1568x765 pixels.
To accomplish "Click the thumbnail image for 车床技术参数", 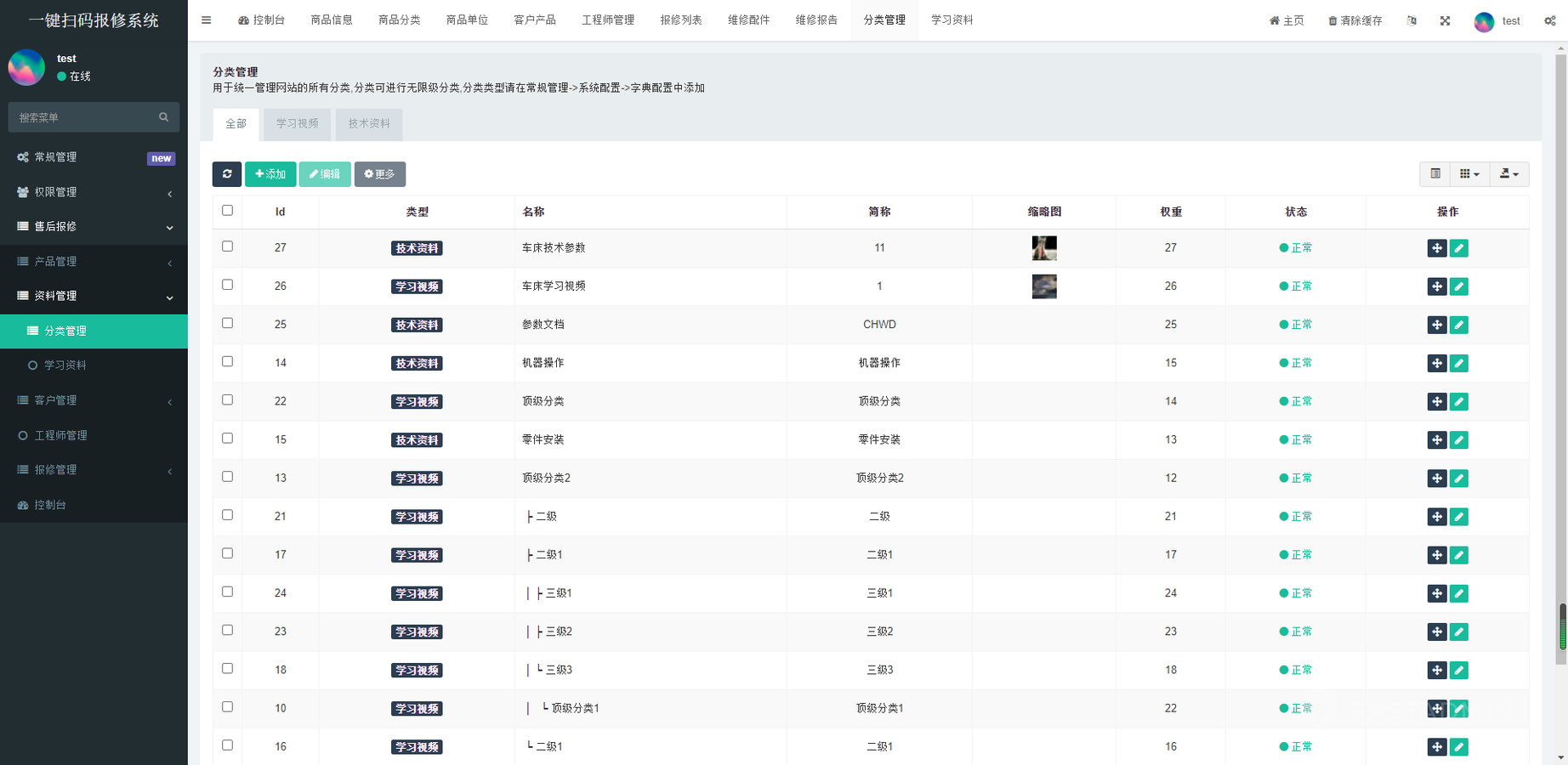I will (x=1043, y=248).
